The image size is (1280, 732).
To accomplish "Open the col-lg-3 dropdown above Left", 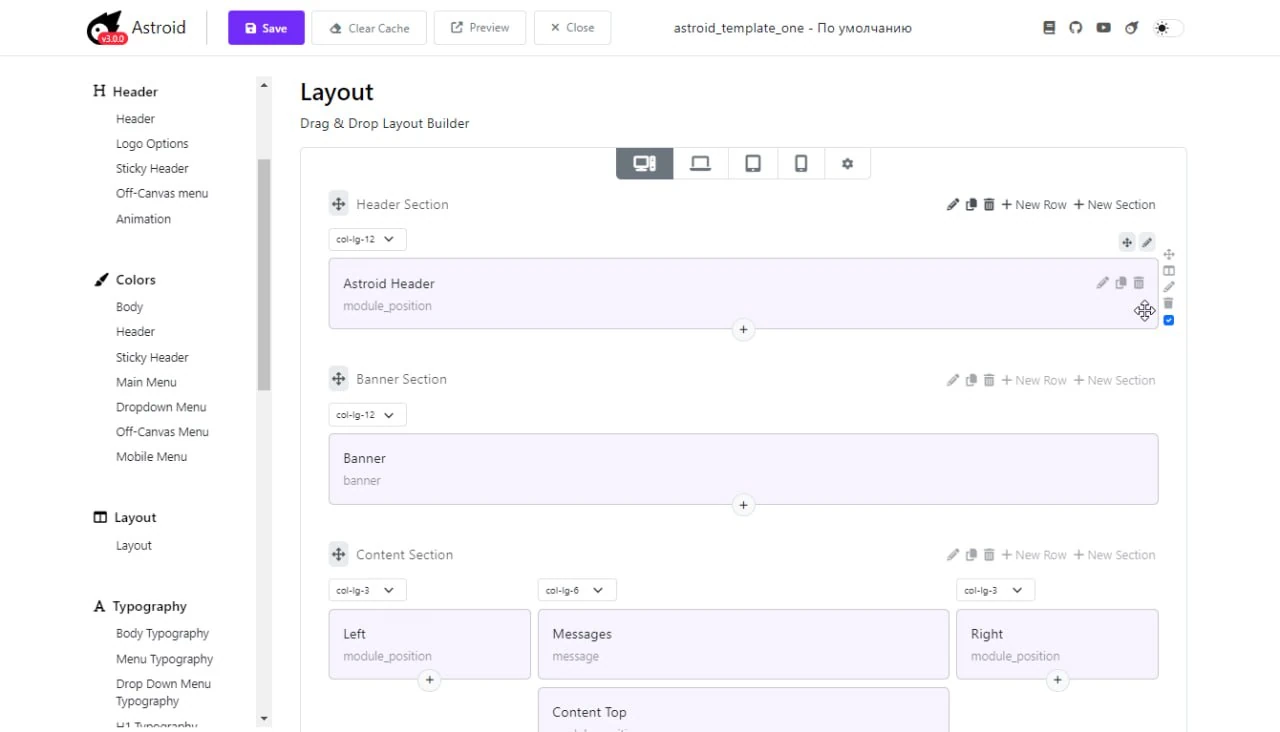I will pos(367,590).
